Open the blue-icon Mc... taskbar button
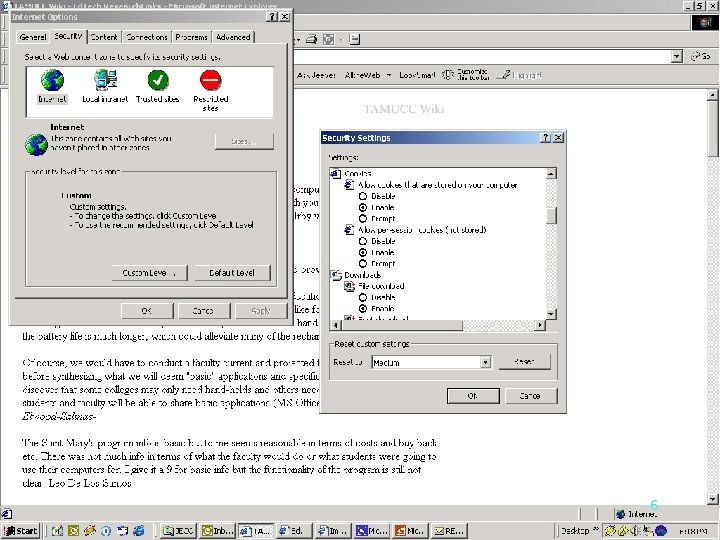Image resolution: width=720 pixels, height=540 pixels. coord(372,531)
